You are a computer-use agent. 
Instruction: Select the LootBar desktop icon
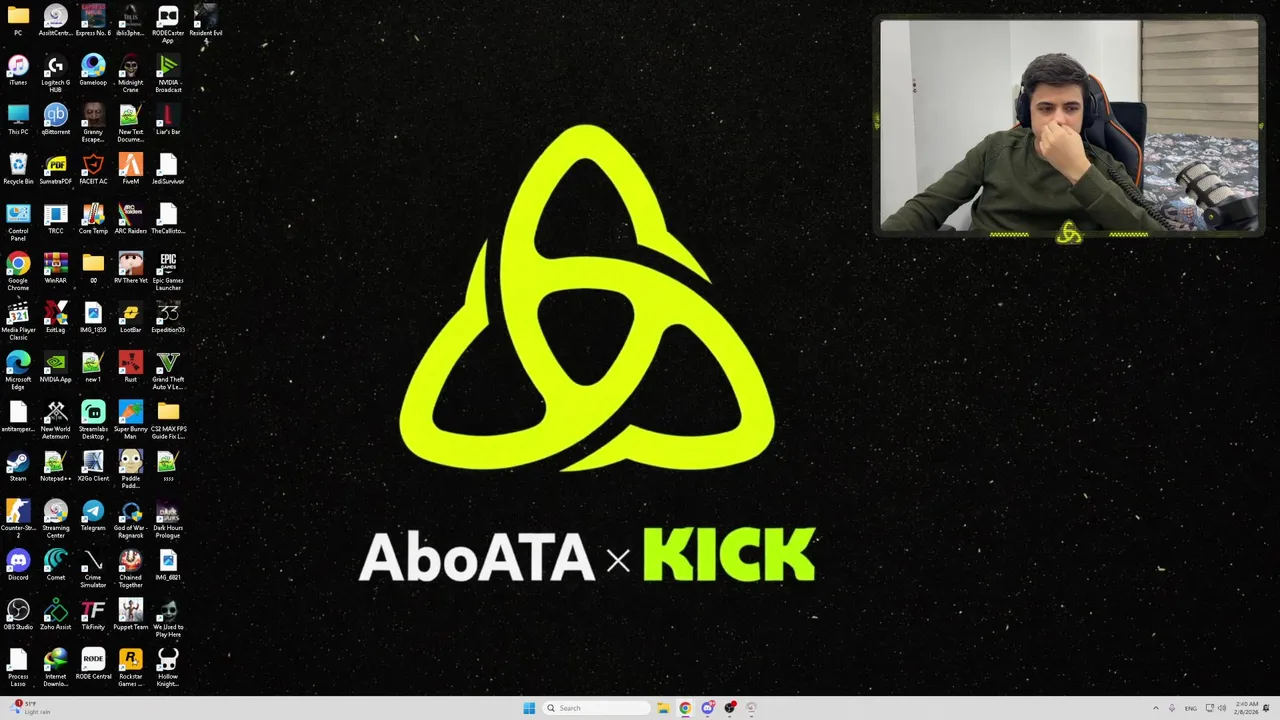point(130,318)
